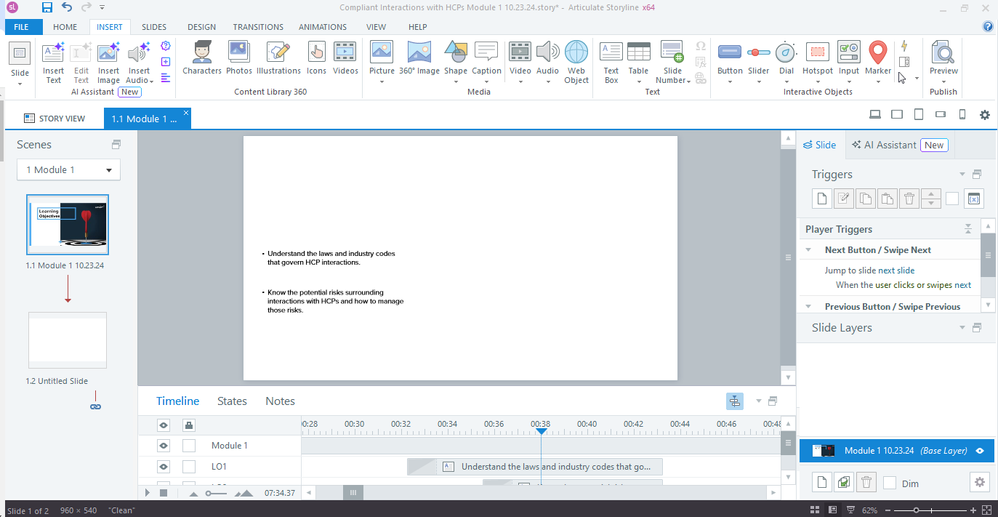
Task: Hide the Module 1 timeline object
Action: [164, 446]
